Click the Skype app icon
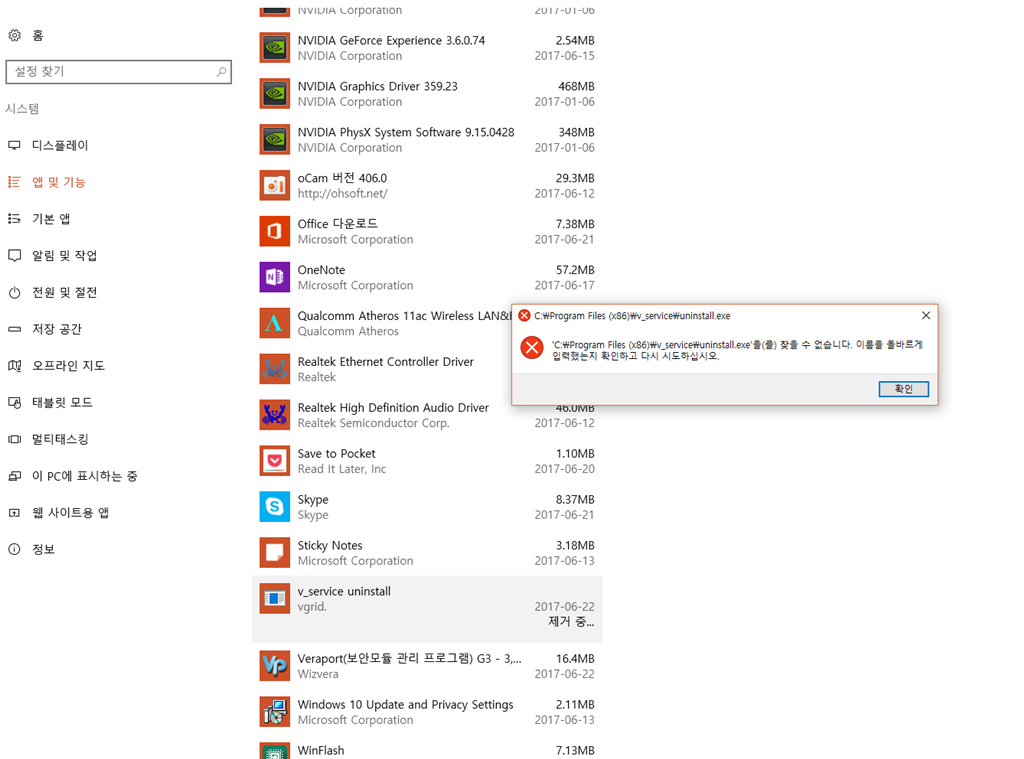The height and width of the screenshot is (759, 1024). point(274,506)
